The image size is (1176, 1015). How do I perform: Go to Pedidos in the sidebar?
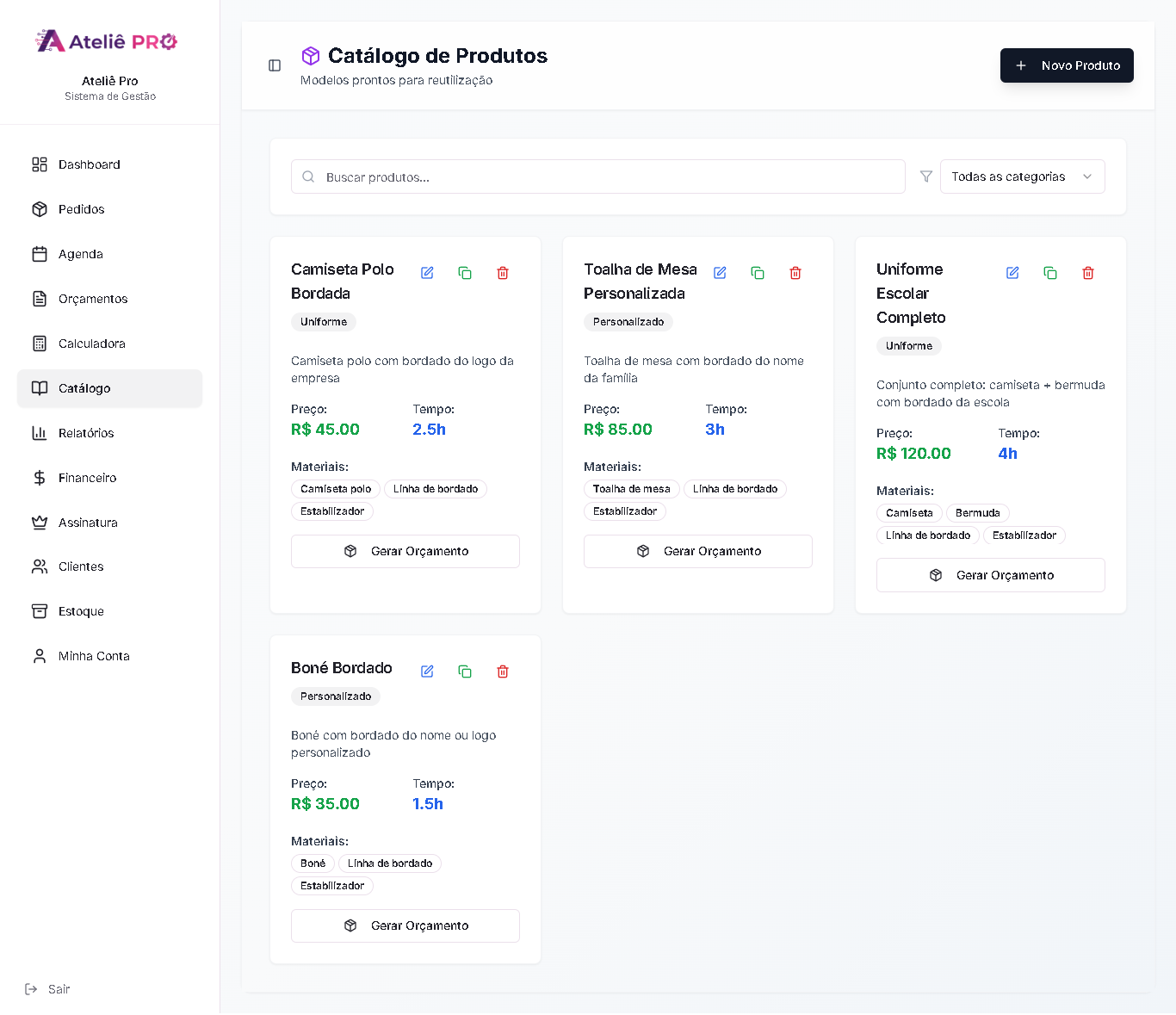(81, 209)
